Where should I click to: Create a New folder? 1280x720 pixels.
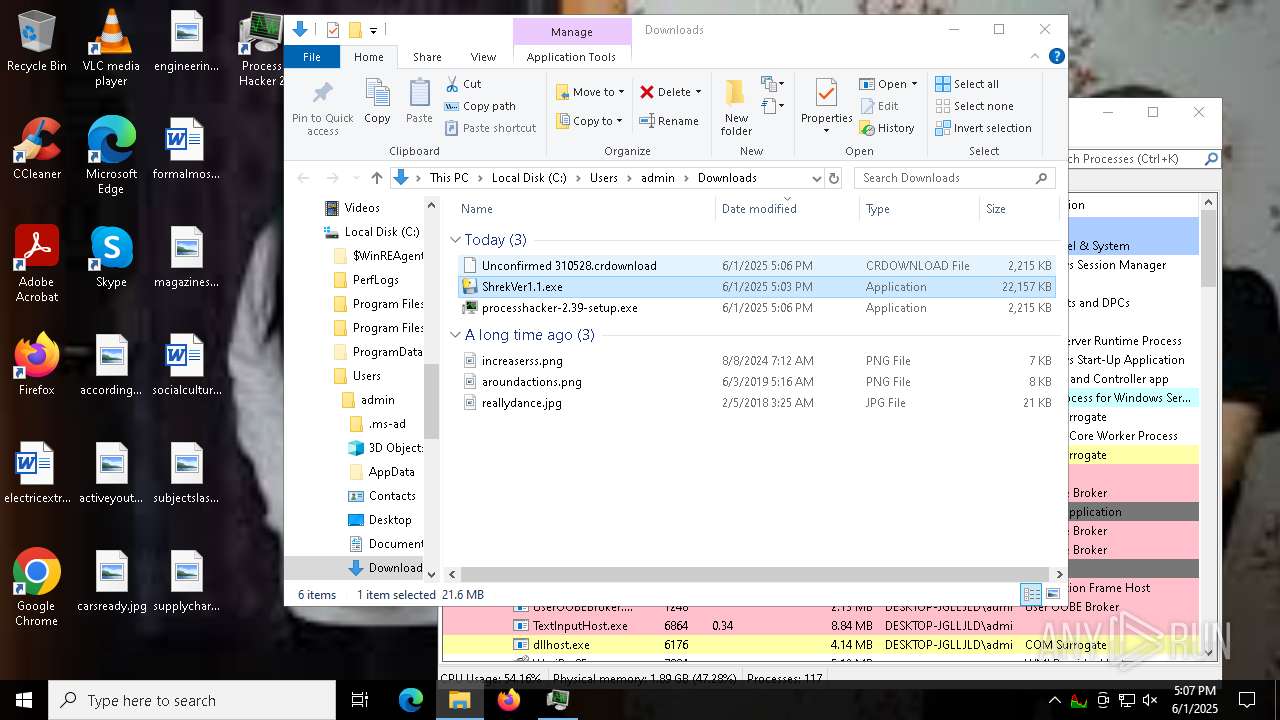(x=736, y=108)
